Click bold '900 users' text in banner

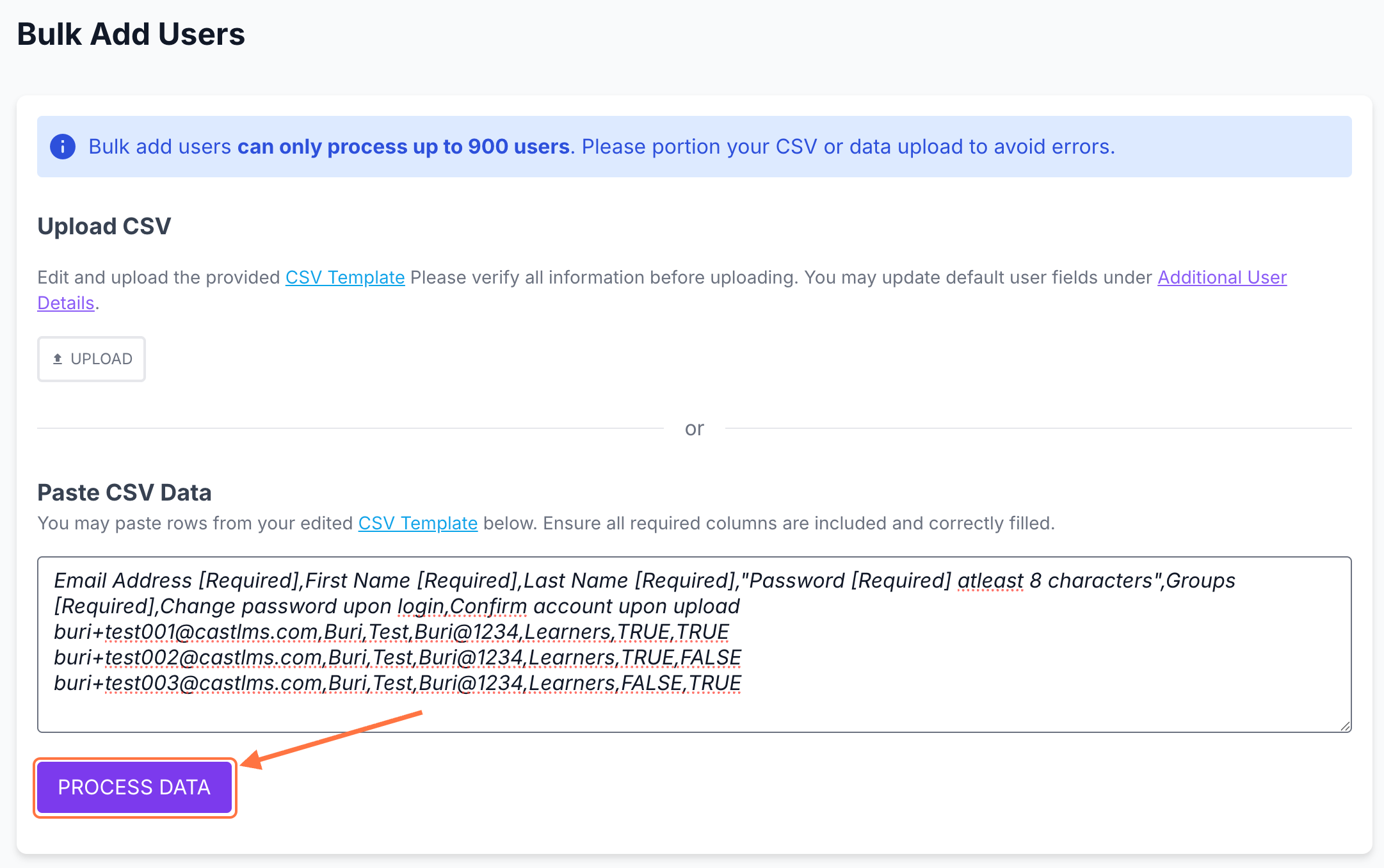tap(519, 147)
